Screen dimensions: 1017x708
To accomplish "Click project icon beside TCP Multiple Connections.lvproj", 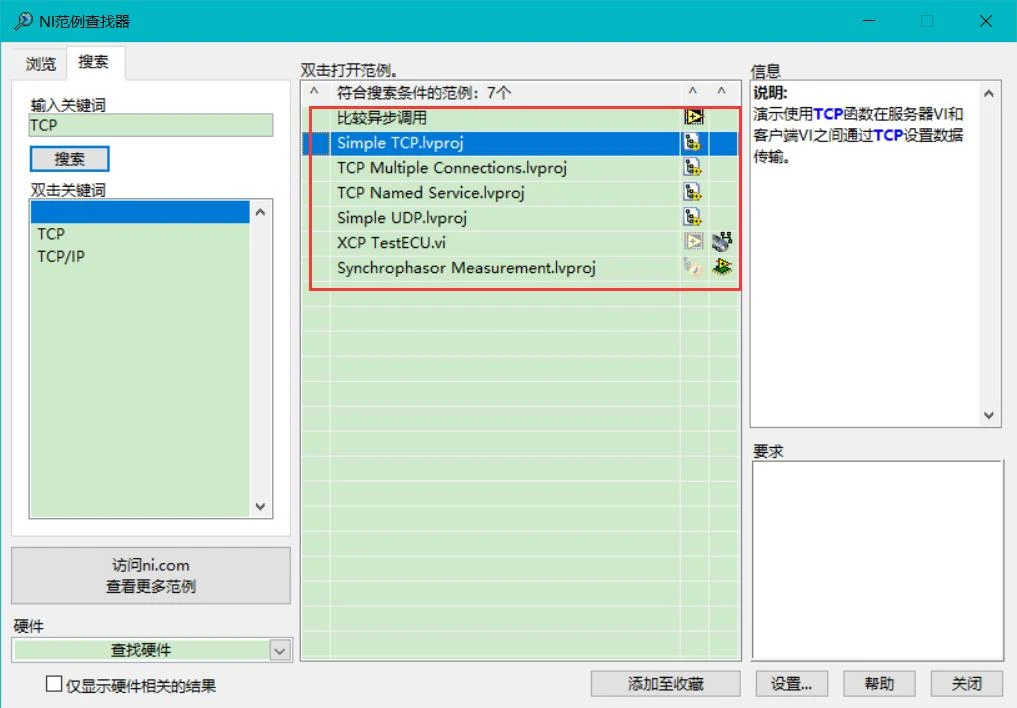I will pos(692,167).
